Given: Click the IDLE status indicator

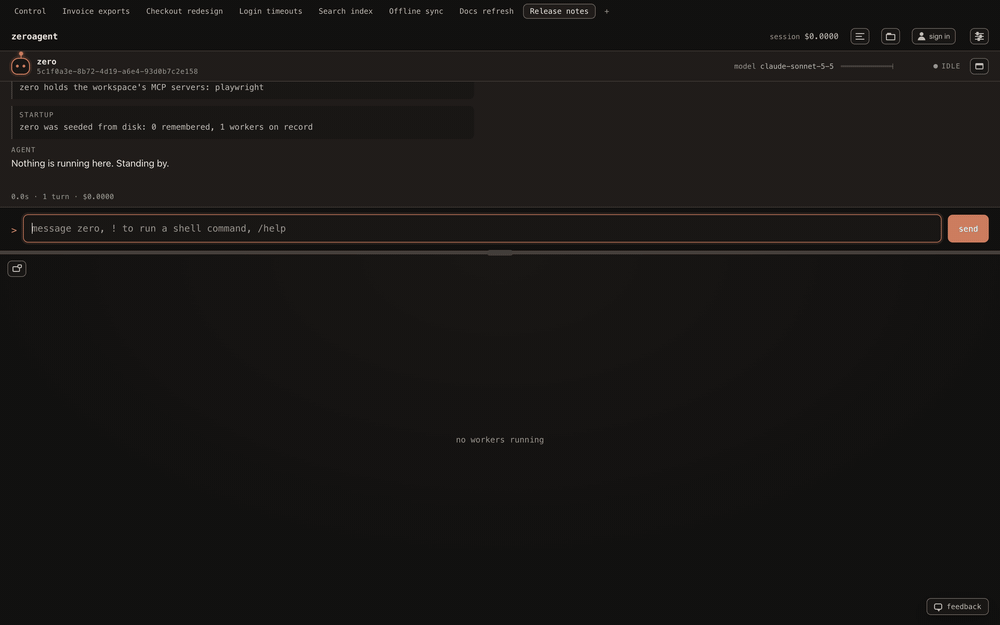Looking at the screenshot, I should point(946,66).
